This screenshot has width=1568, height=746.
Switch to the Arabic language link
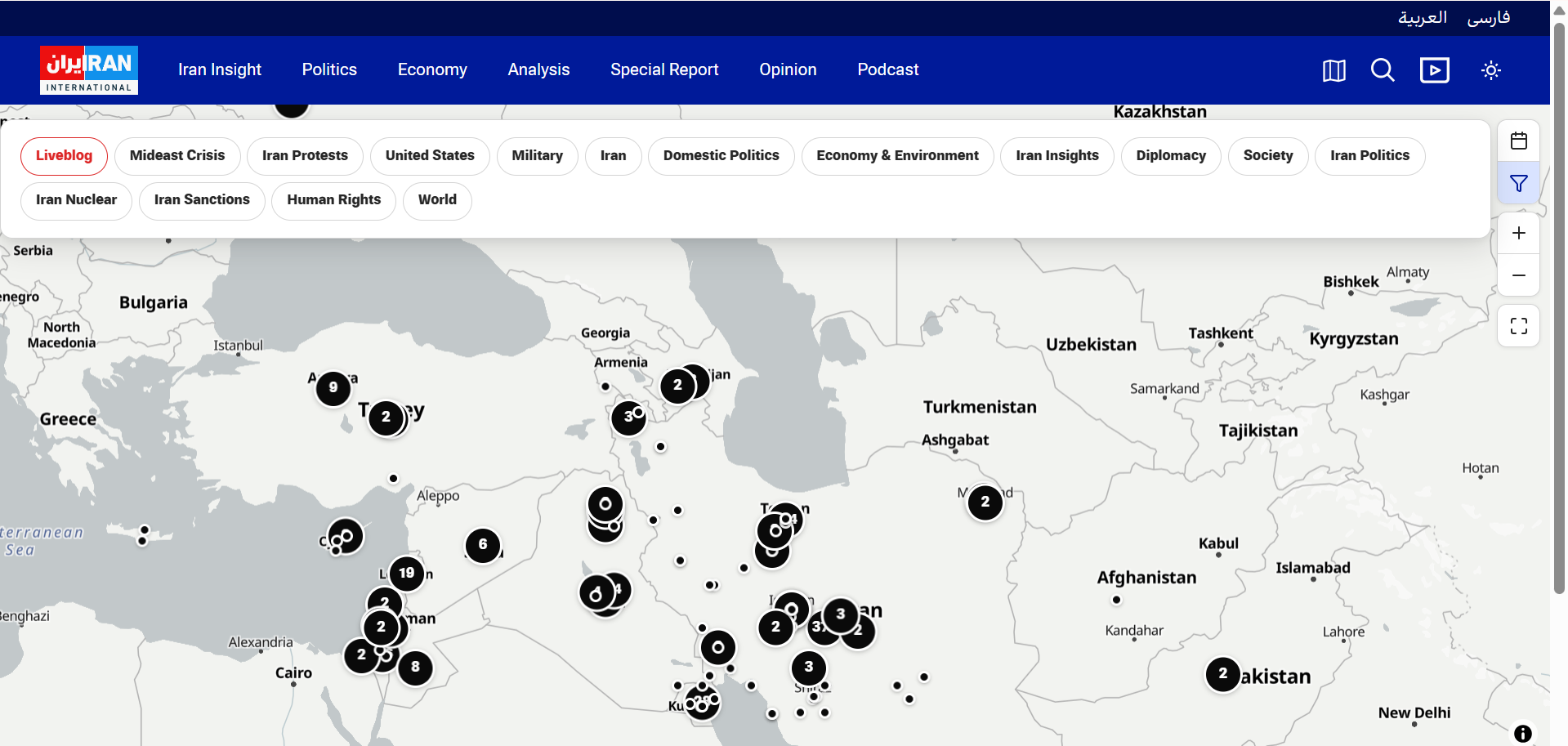(x=1422, y=18)
